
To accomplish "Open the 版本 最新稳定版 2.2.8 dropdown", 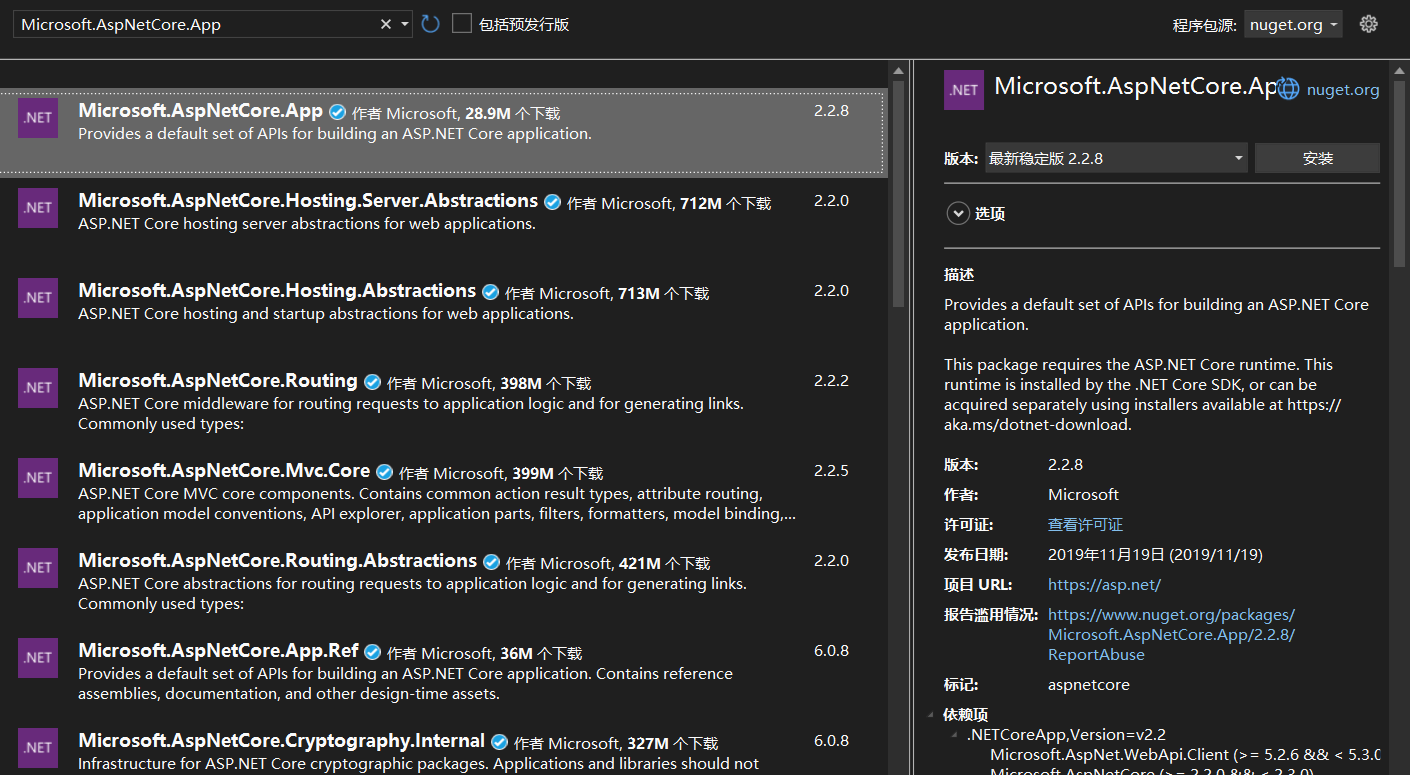I will click(1116, 158).
